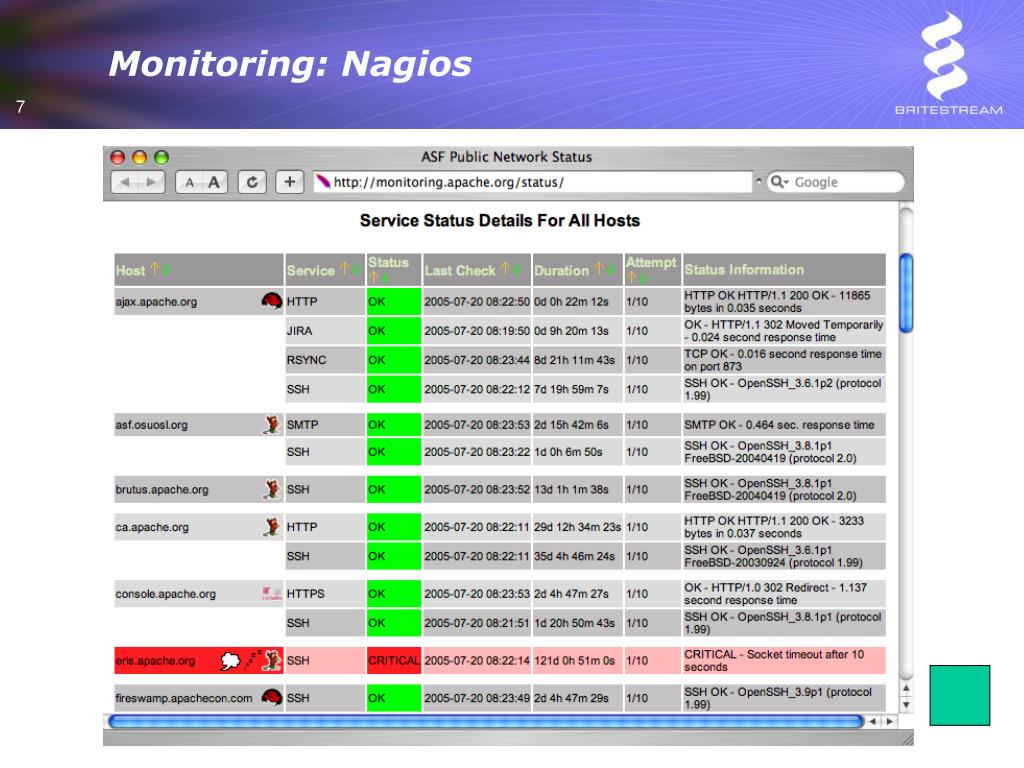Open host link fireswamp.apachecon.com
Screen dimensions: 1024x768
tap(184, 698)
